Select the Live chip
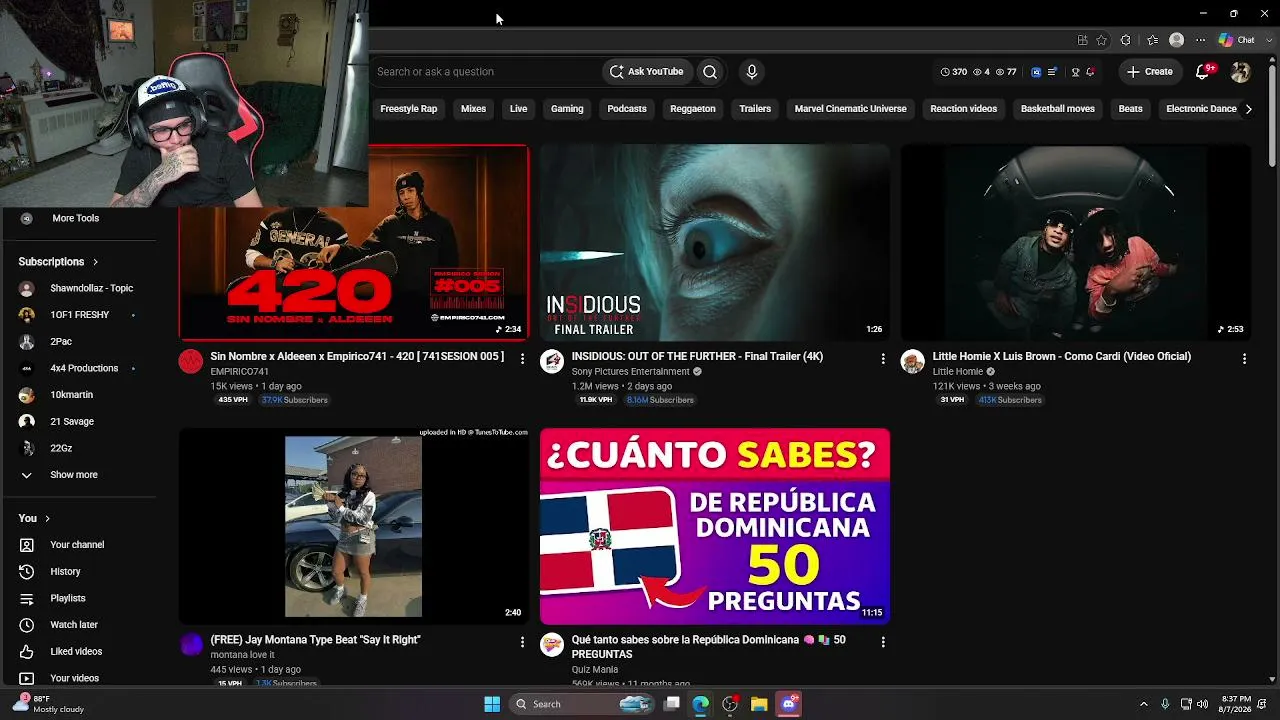Viewport: 1280px width, 720px height. coord(518,109)
